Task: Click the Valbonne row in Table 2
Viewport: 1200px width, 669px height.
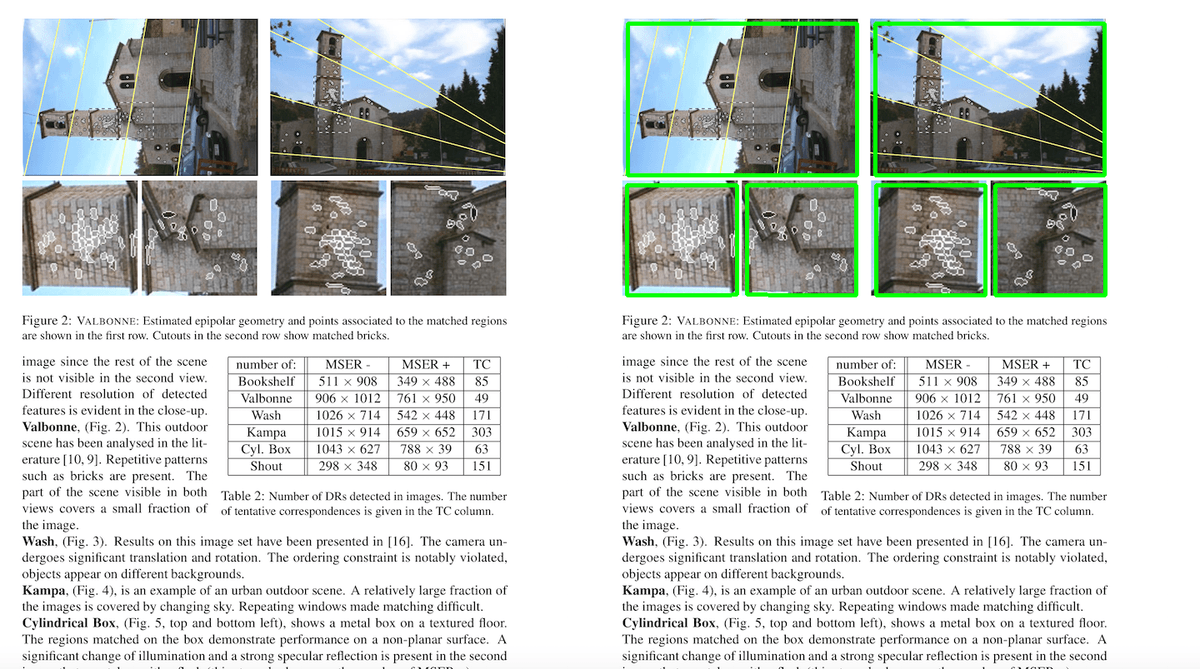Action: tap(265, 397)
